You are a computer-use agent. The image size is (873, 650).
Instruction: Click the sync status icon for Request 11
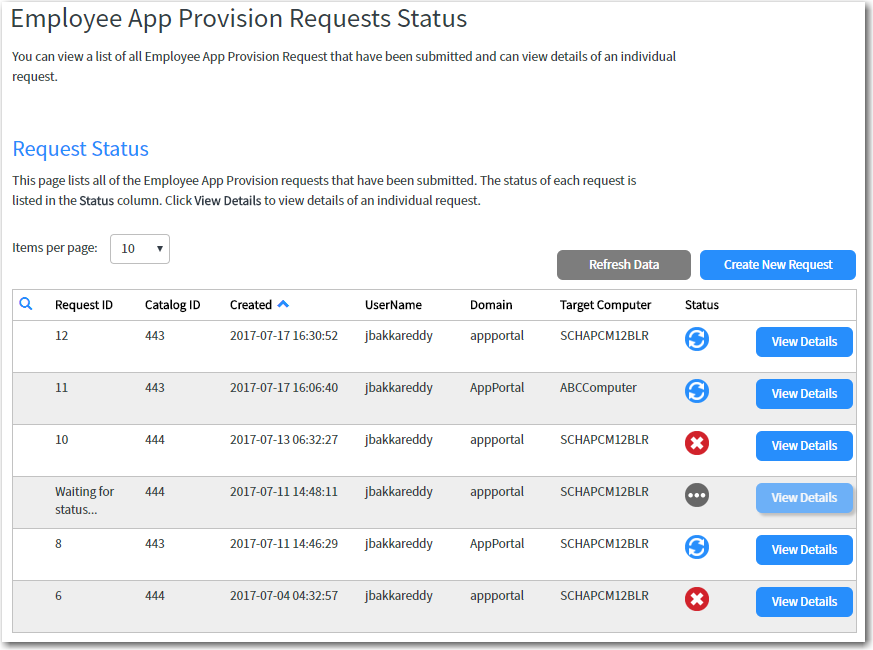coord(696,391)
